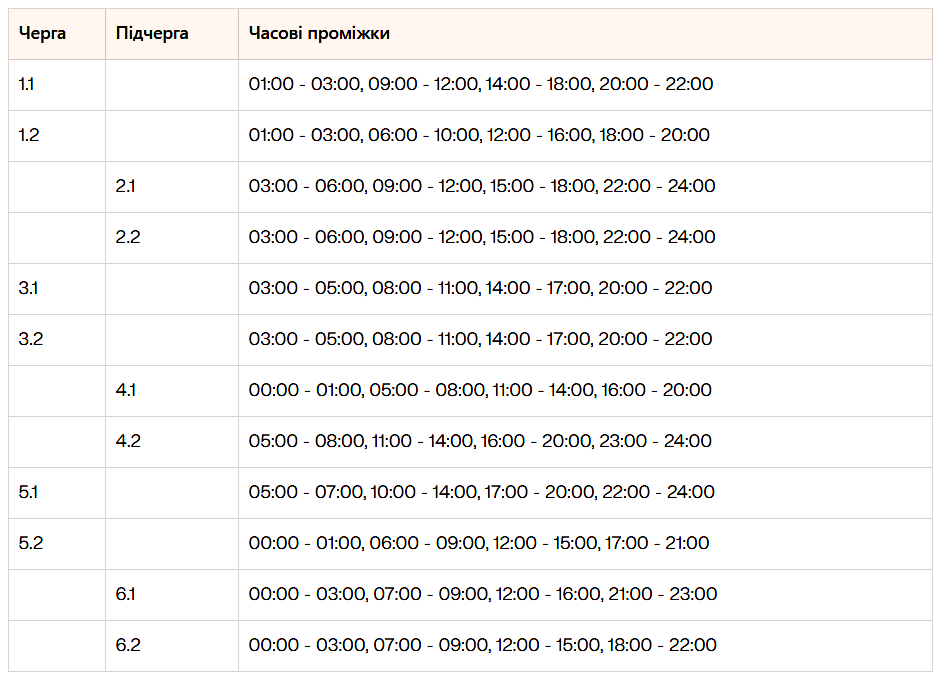Screen dimensions: 940x680
Task: Select the queue 5.2 label cell
Action: [x=30, y=543]
